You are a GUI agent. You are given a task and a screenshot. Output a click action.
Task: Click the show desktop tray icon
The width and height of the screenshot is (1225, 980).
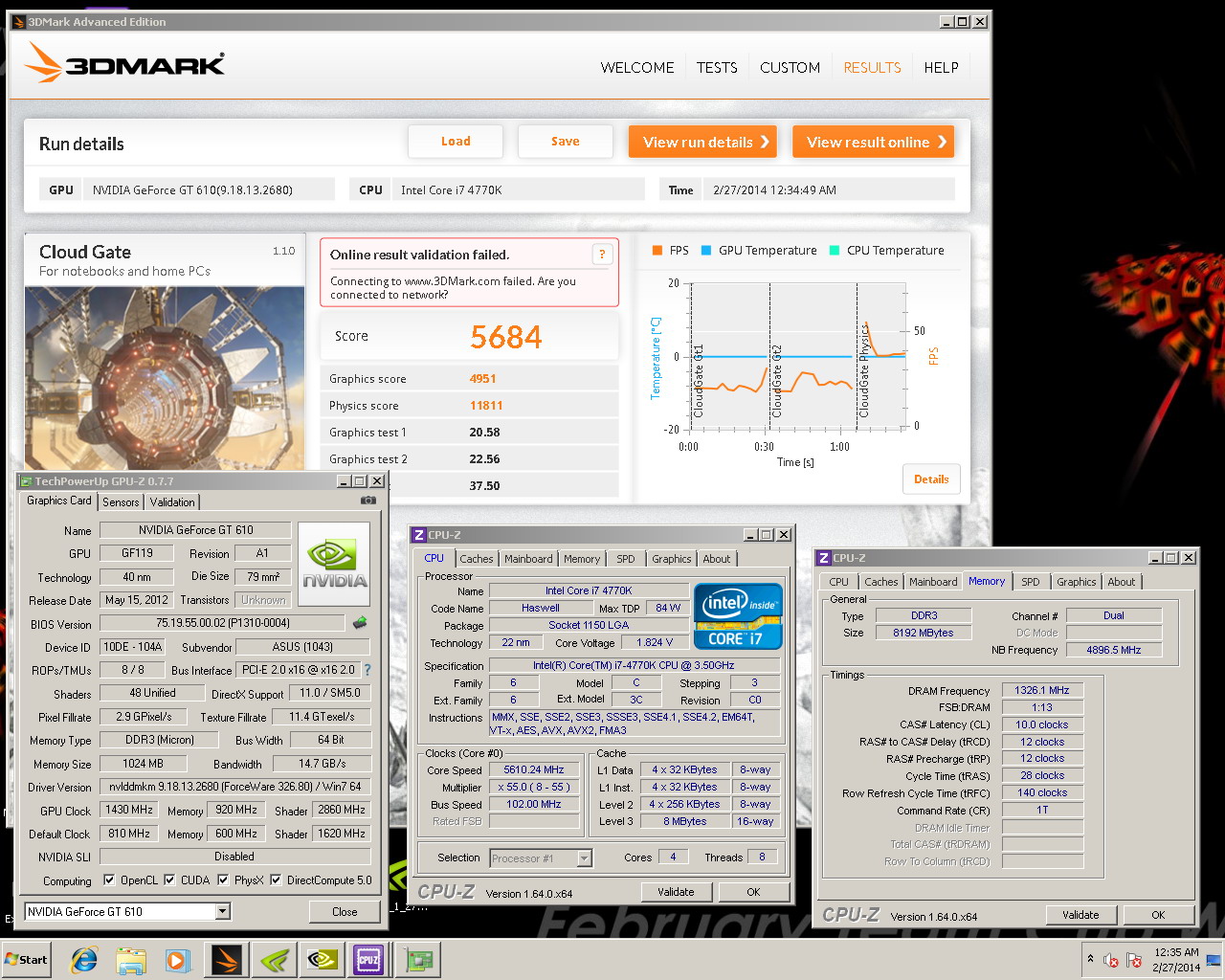click(x=1214, y=960)
